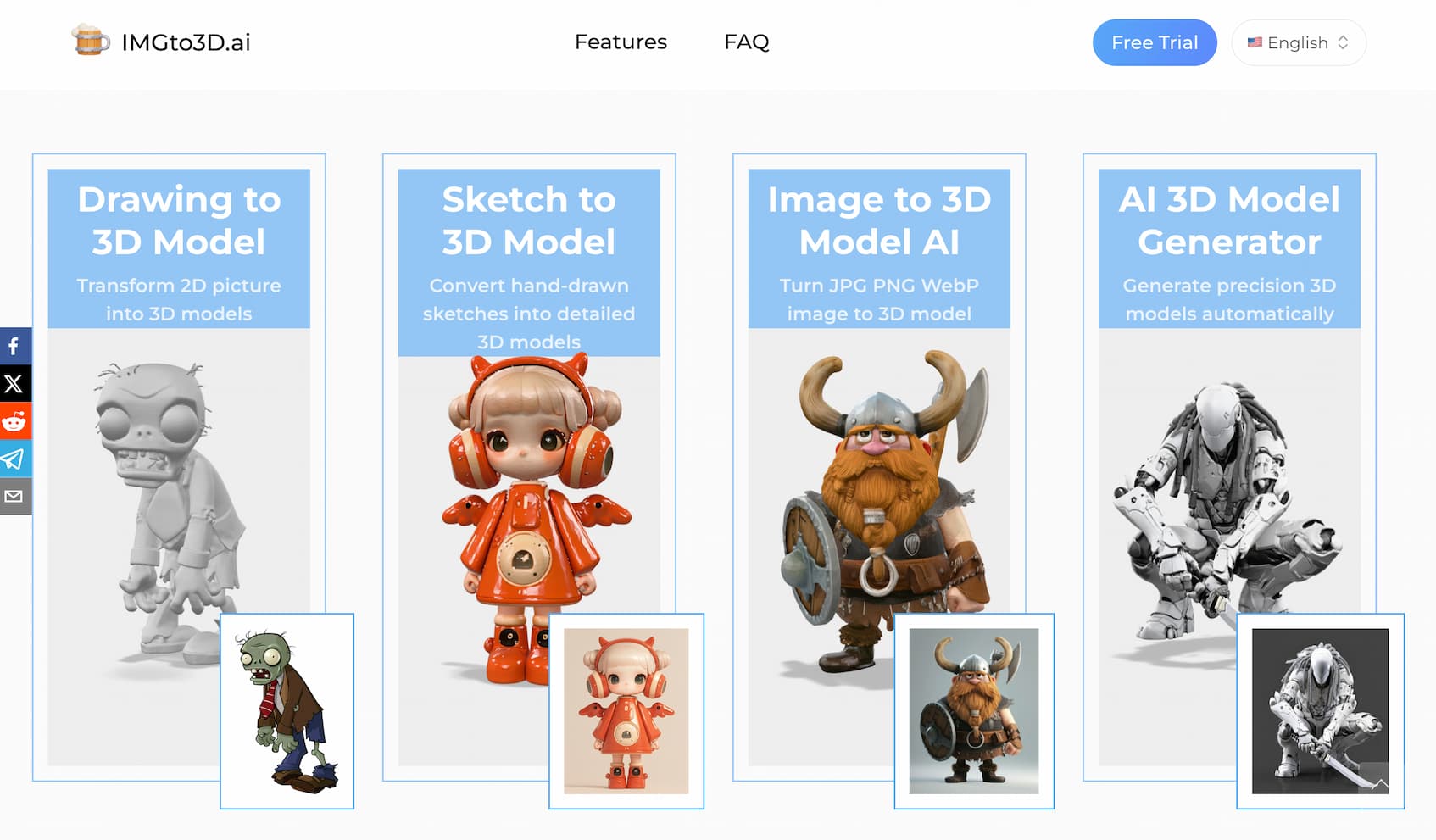Open the Features menu item

point(621,42)
